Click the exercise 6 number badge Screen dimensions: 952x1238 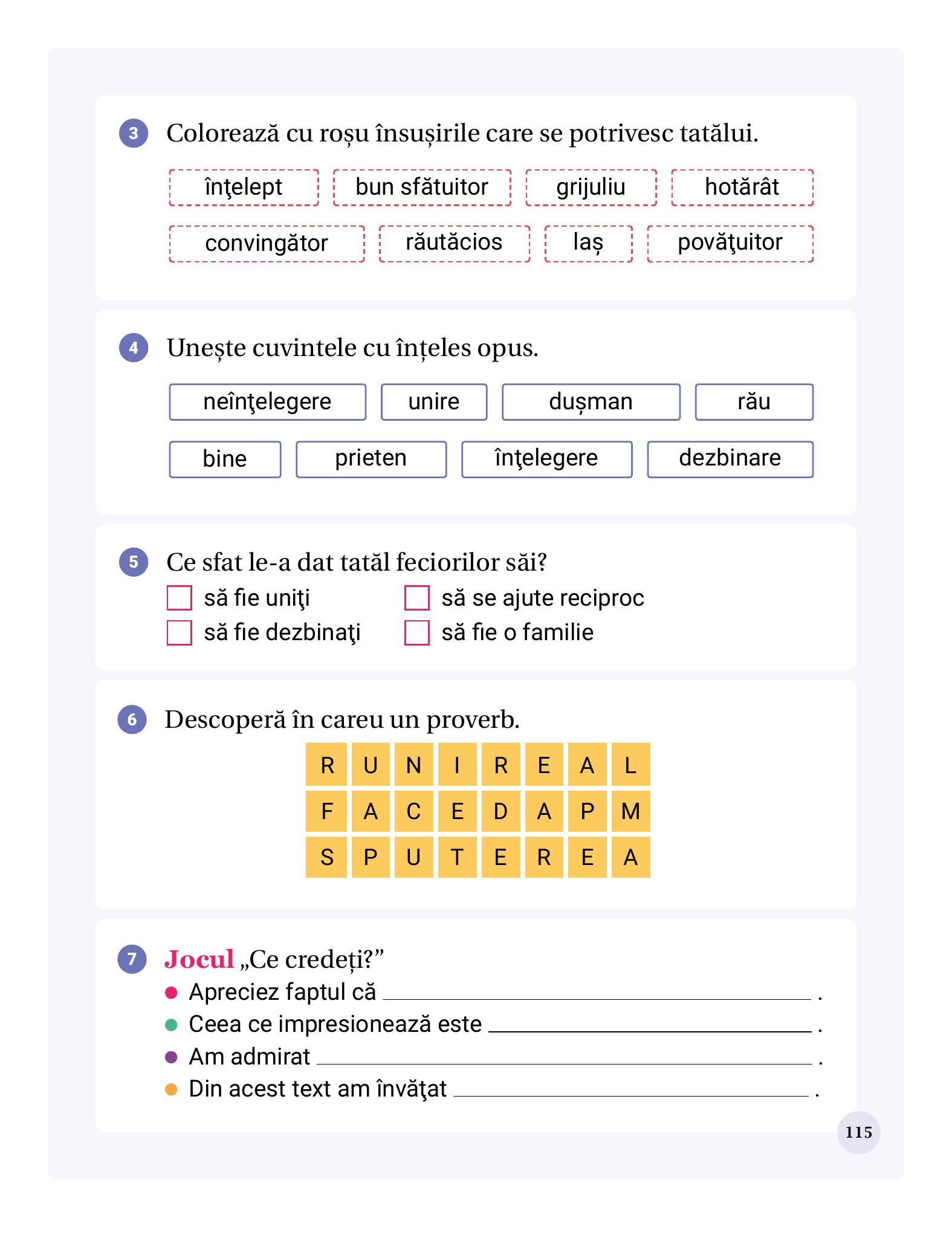132,719
